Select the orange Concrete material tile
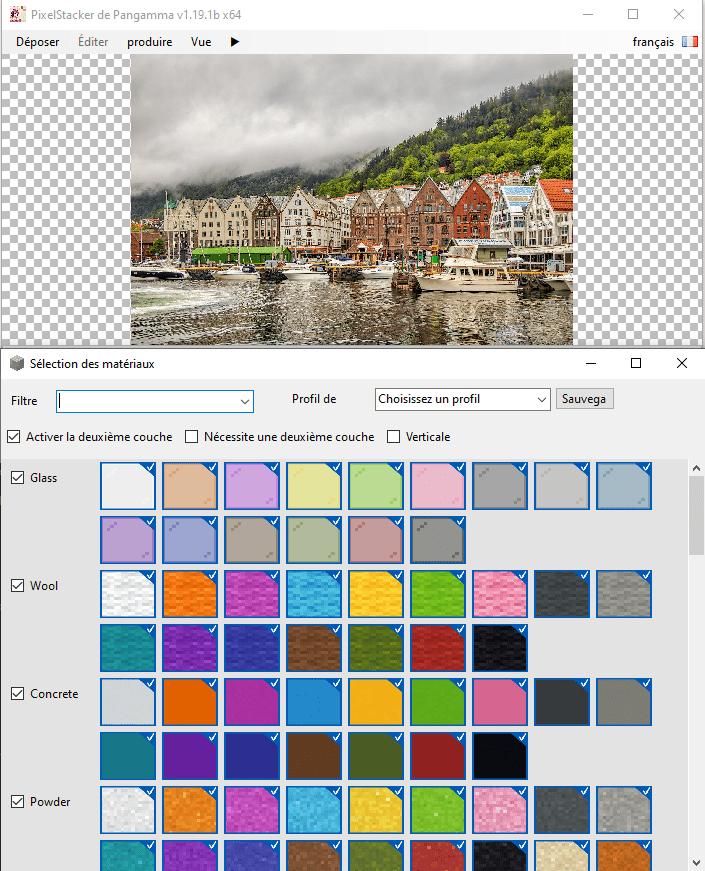Screen dimensions: 705x871 [x=190, y=702]
